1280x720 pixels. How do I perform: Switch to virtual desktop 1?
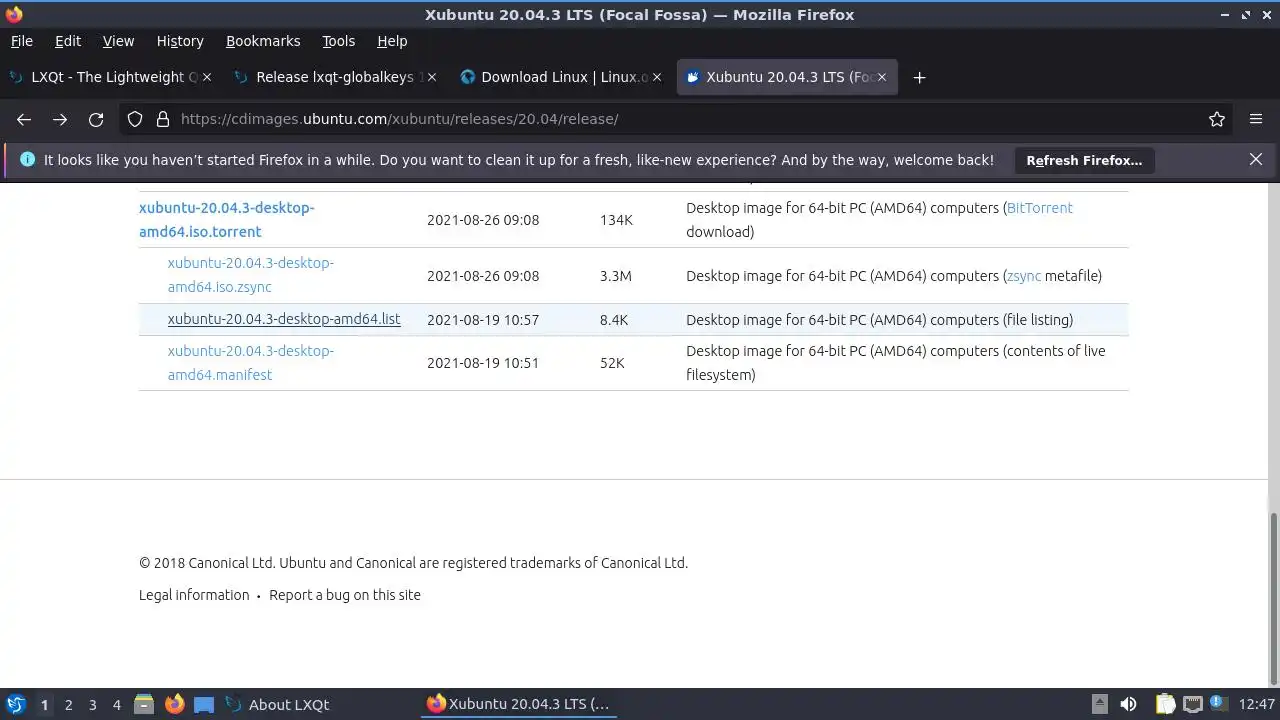(44, 705)
